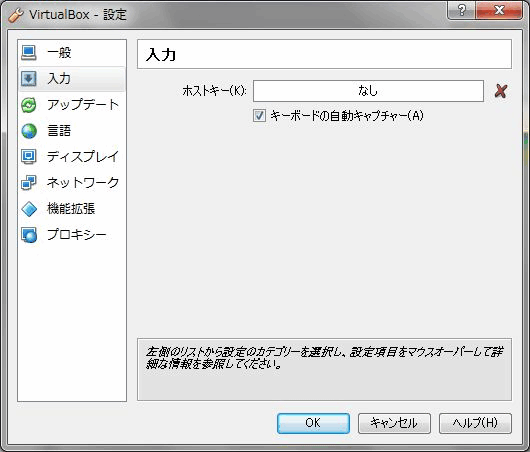Click the 一般 monitor icon in sidebar
The width and height of the screenshot is (530, 452).
[29, 52]
